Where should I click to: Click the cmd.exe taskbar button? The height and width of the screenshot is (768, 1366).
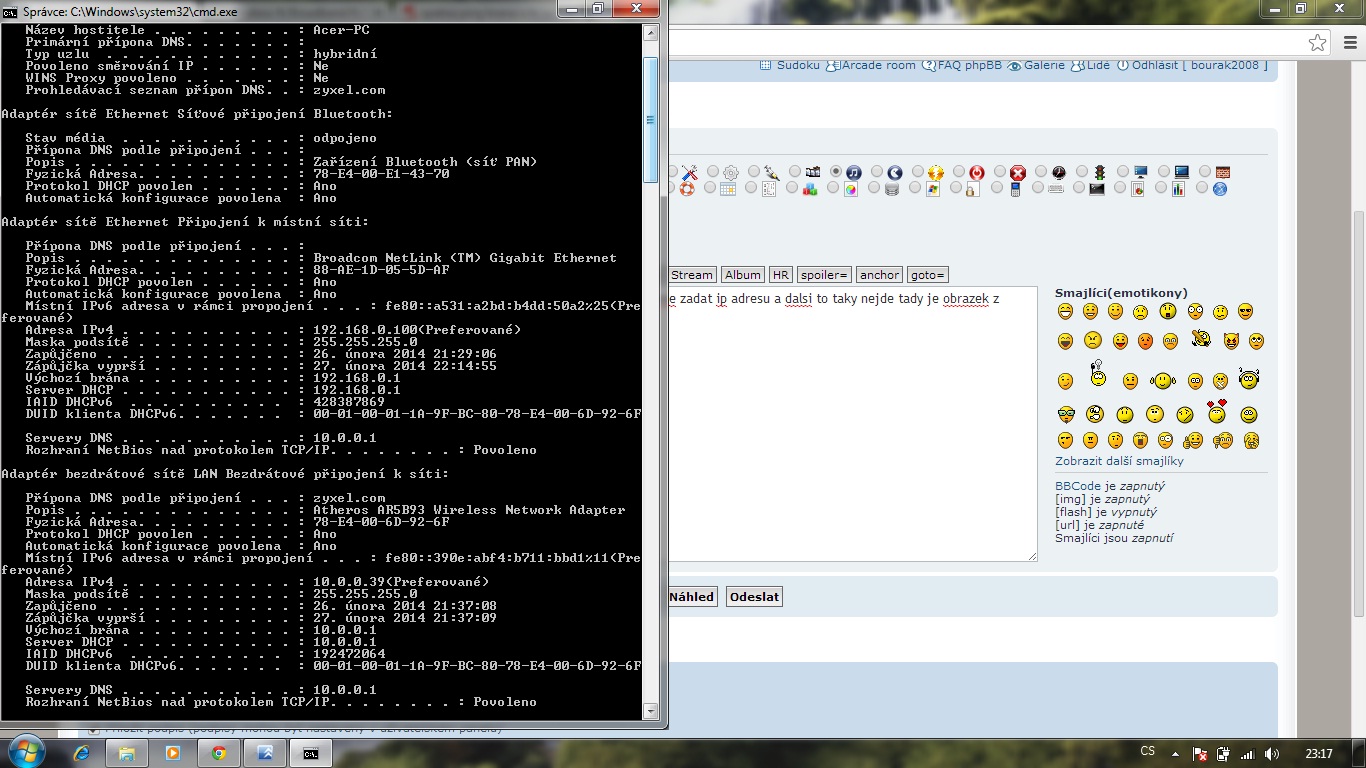[311, 753]
